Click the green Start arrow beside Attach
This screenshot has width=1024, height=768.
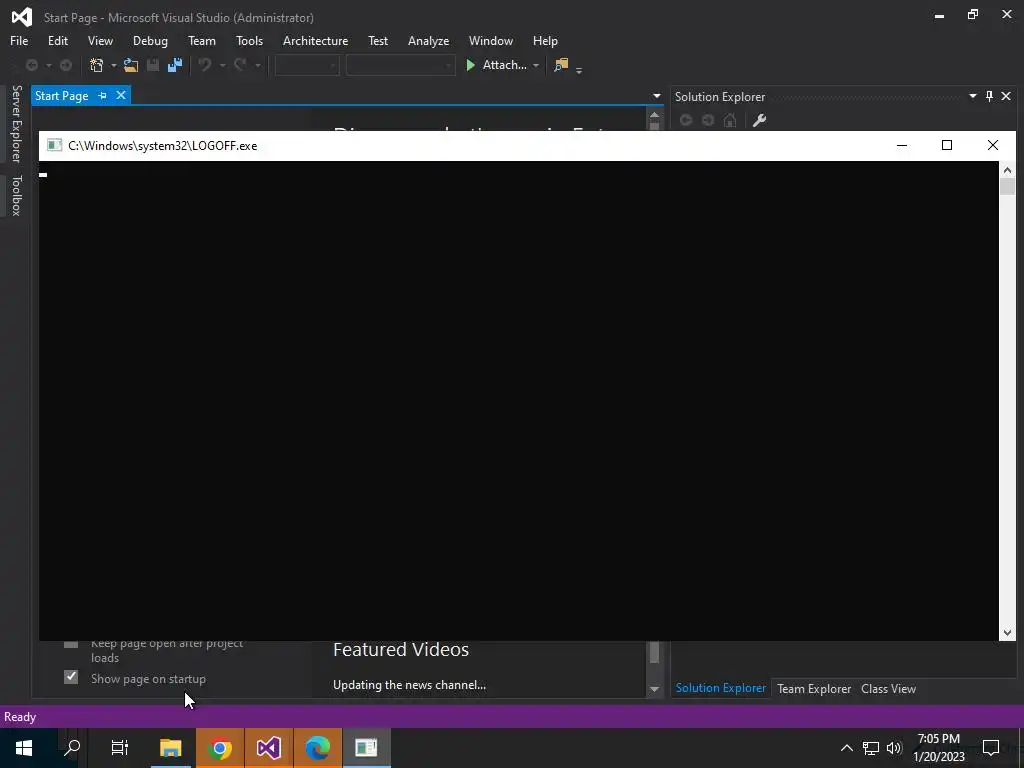(x=470, y=65)
